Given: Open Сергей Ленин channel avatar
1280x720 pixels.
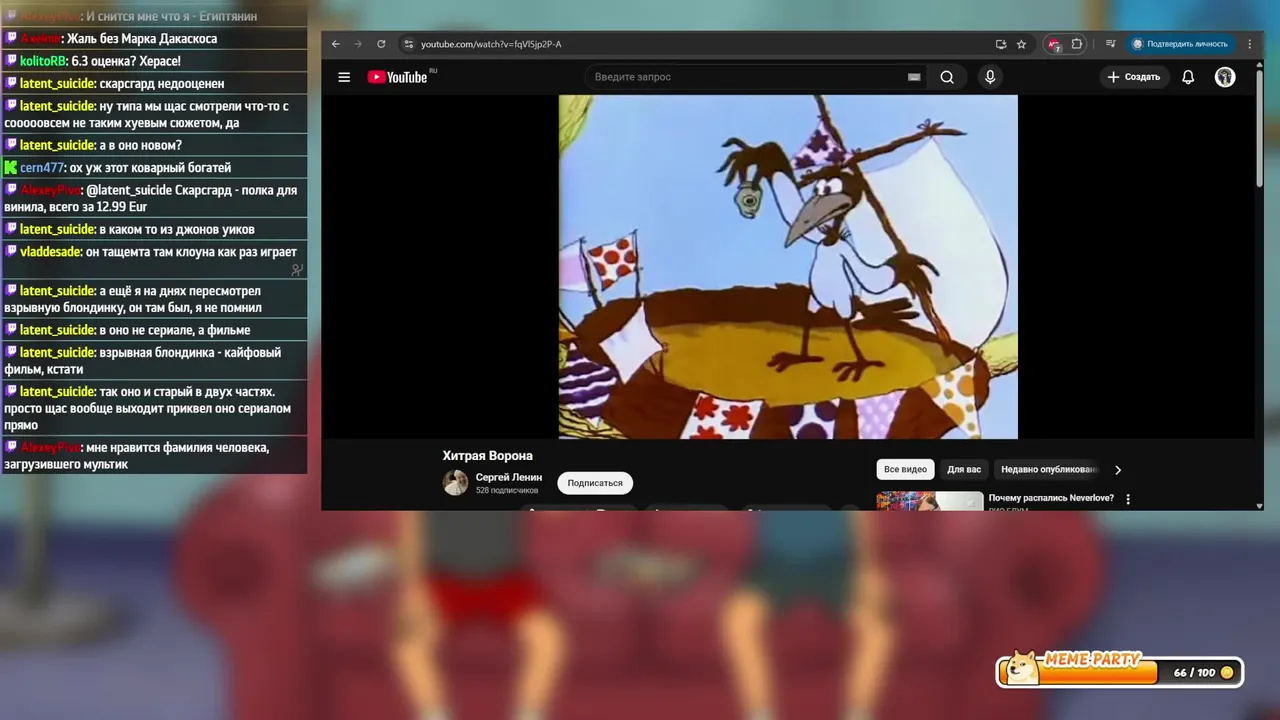Looking at the screenshot, I should click(456, 483).
